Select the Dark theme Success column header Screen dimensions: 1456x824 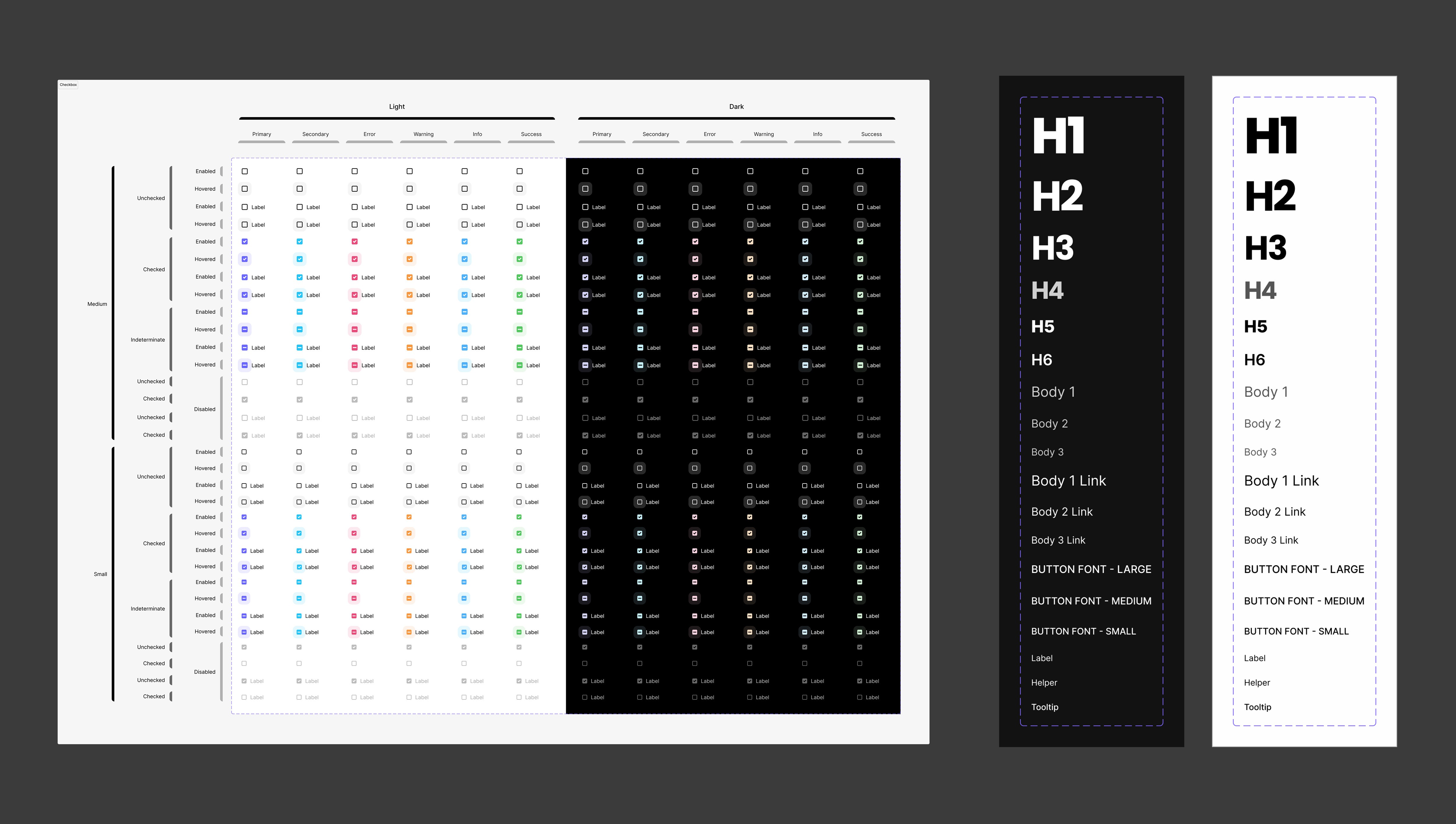871,134
